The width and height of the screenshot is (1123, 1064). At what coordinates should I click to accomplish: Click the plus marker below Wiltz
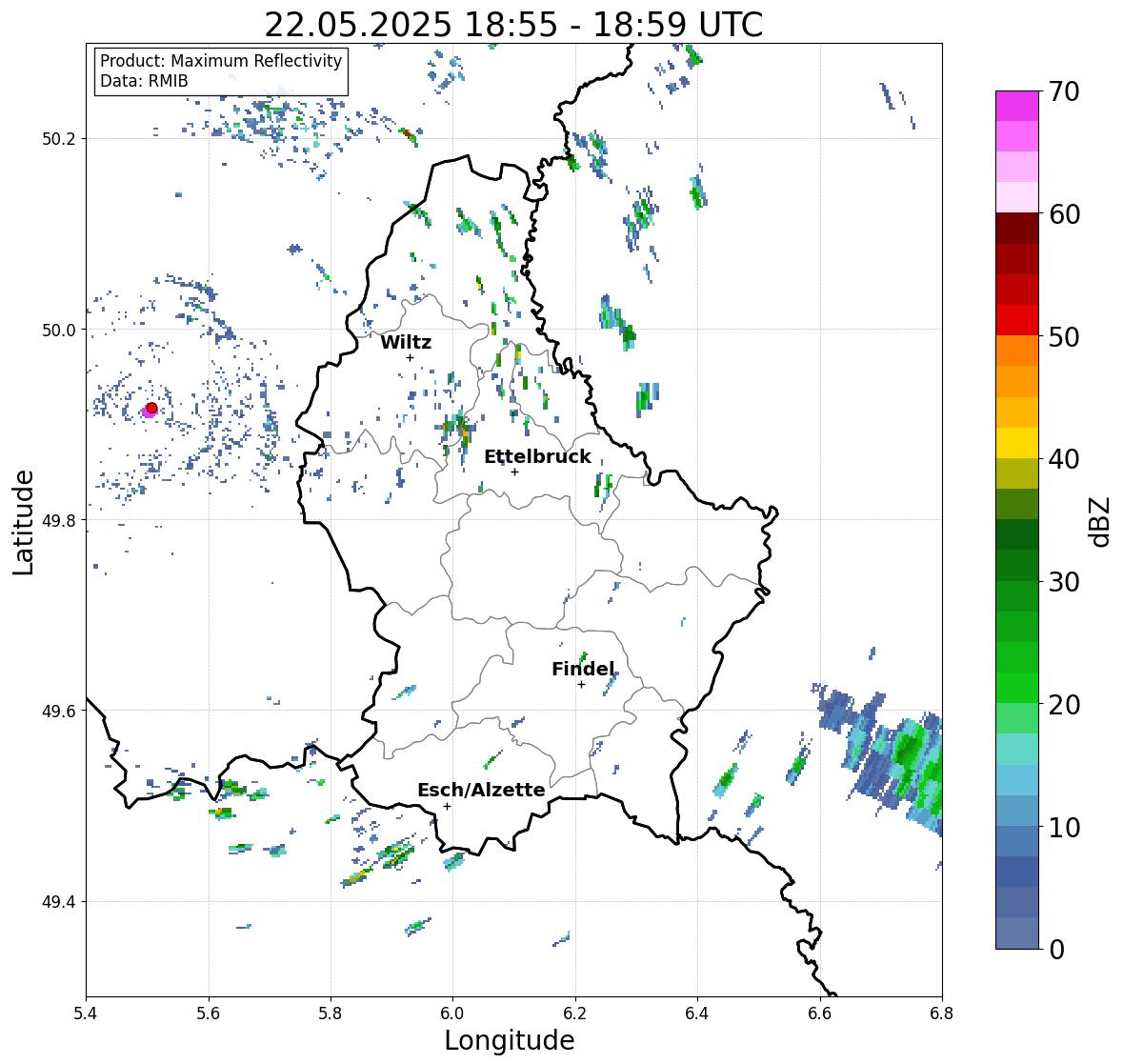pyautogui.click(x=410, y=357)
